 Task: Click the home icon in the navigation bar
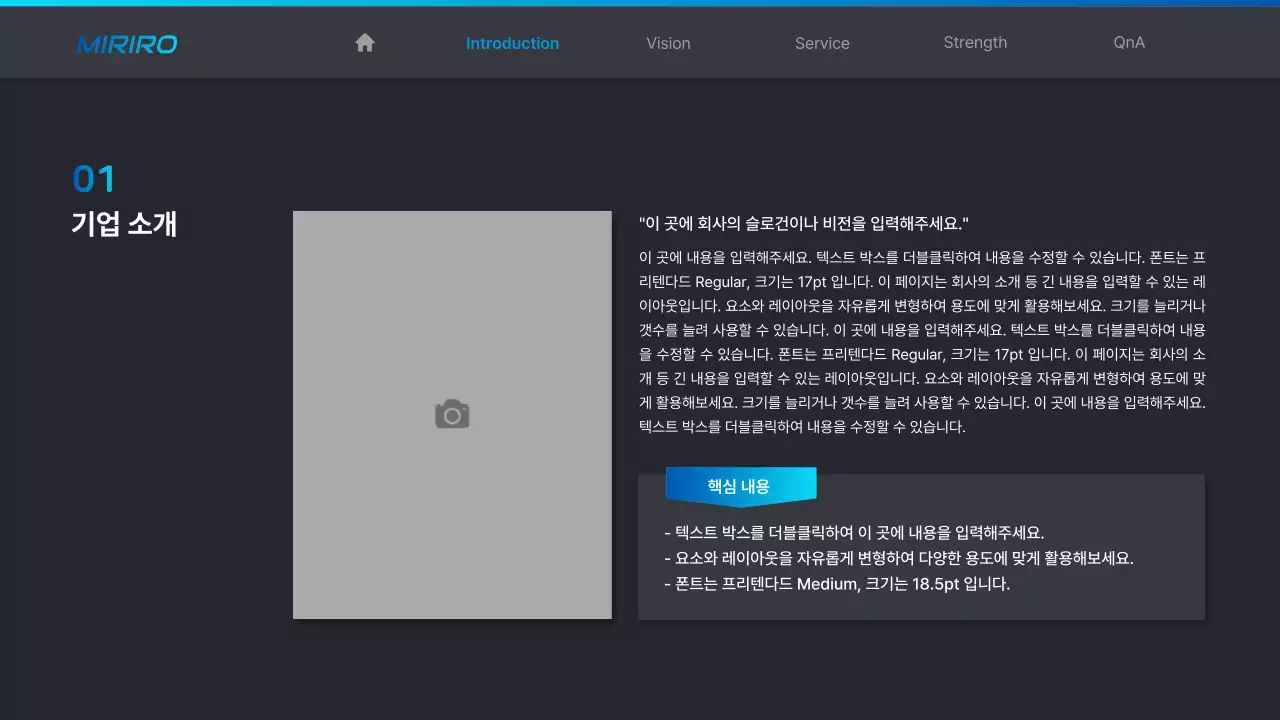pos(364,42)
